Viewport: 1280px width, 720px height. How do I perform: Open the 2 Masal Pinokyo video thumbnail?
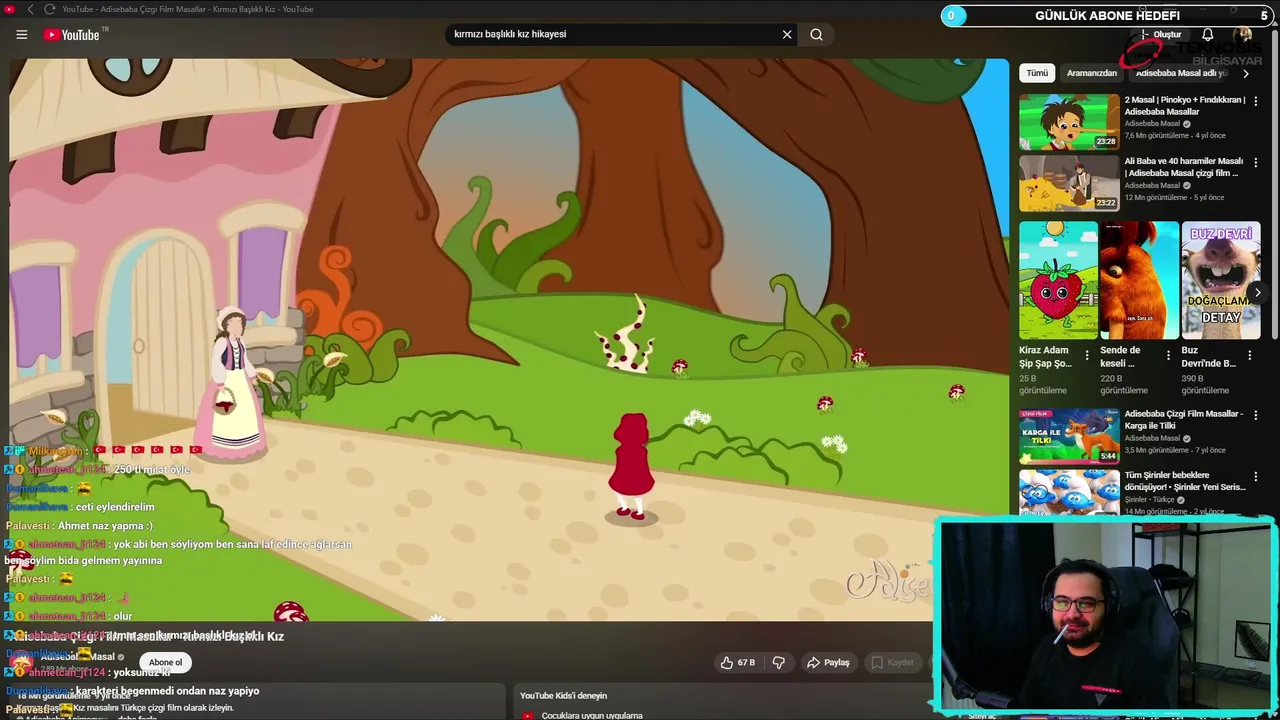[1069, 122]
